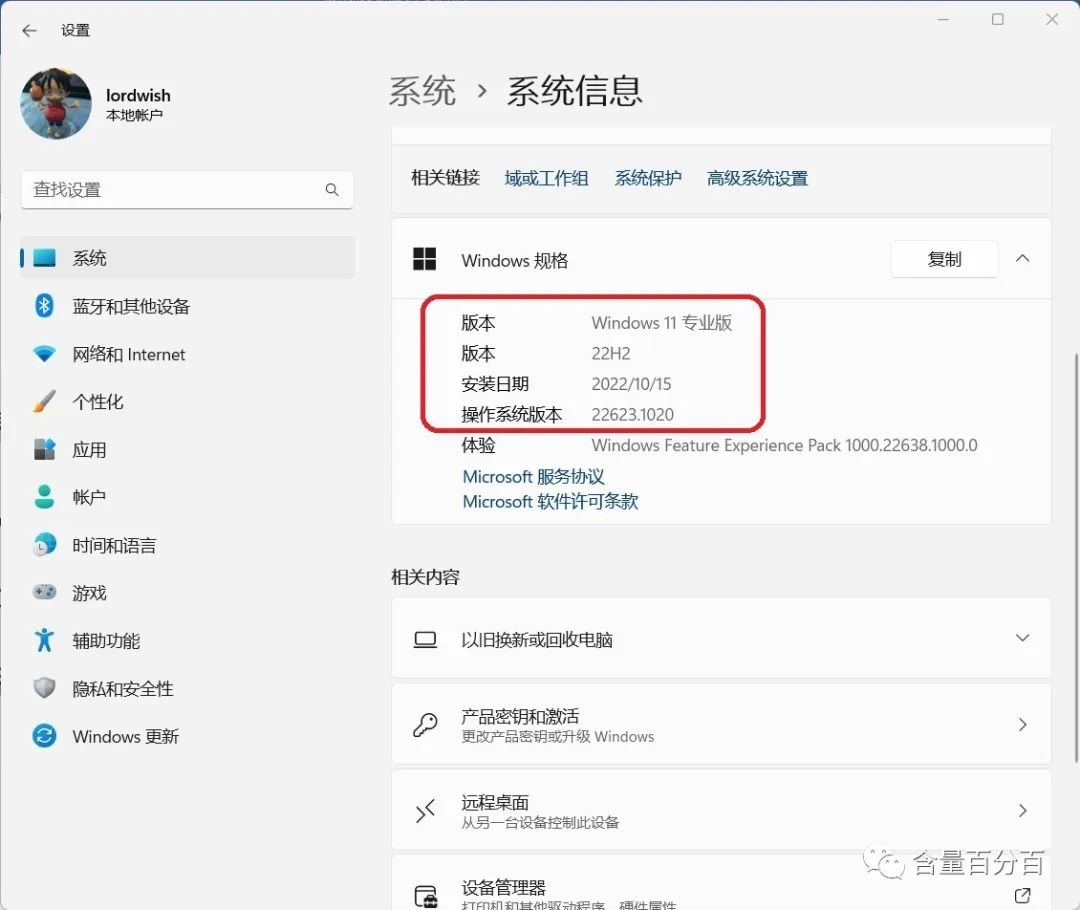Click the vertical scrollbar on the right
This screenshot has height=910, width=1080.
[1077, 558]
